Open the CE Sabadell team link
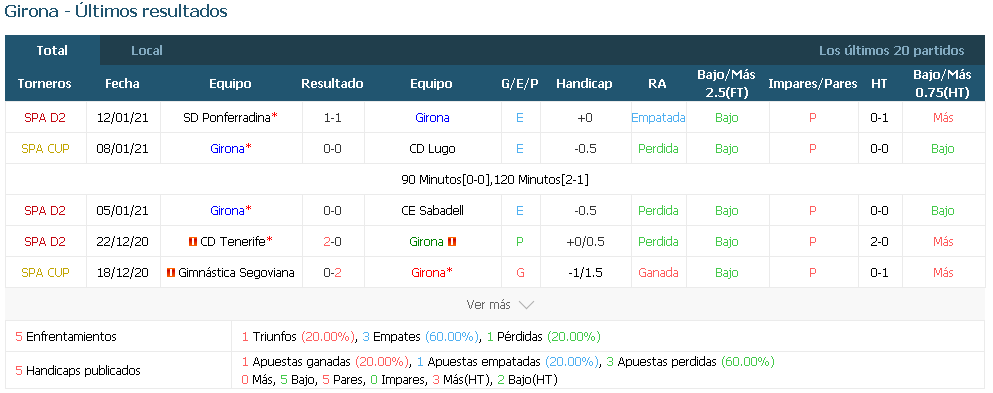 pos(432,211)
